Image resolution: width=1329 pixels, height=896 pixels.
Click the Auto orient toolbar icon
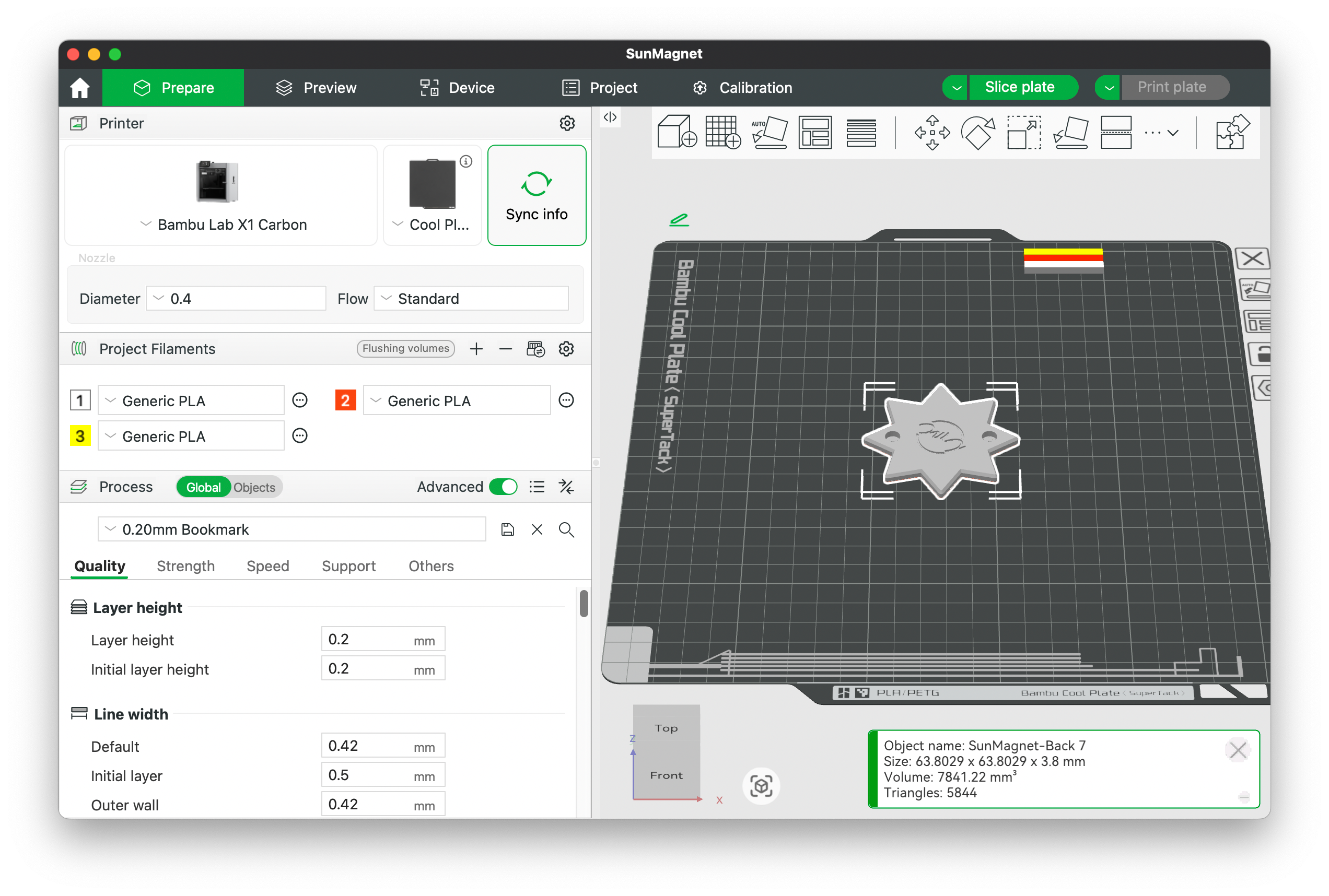769,132
